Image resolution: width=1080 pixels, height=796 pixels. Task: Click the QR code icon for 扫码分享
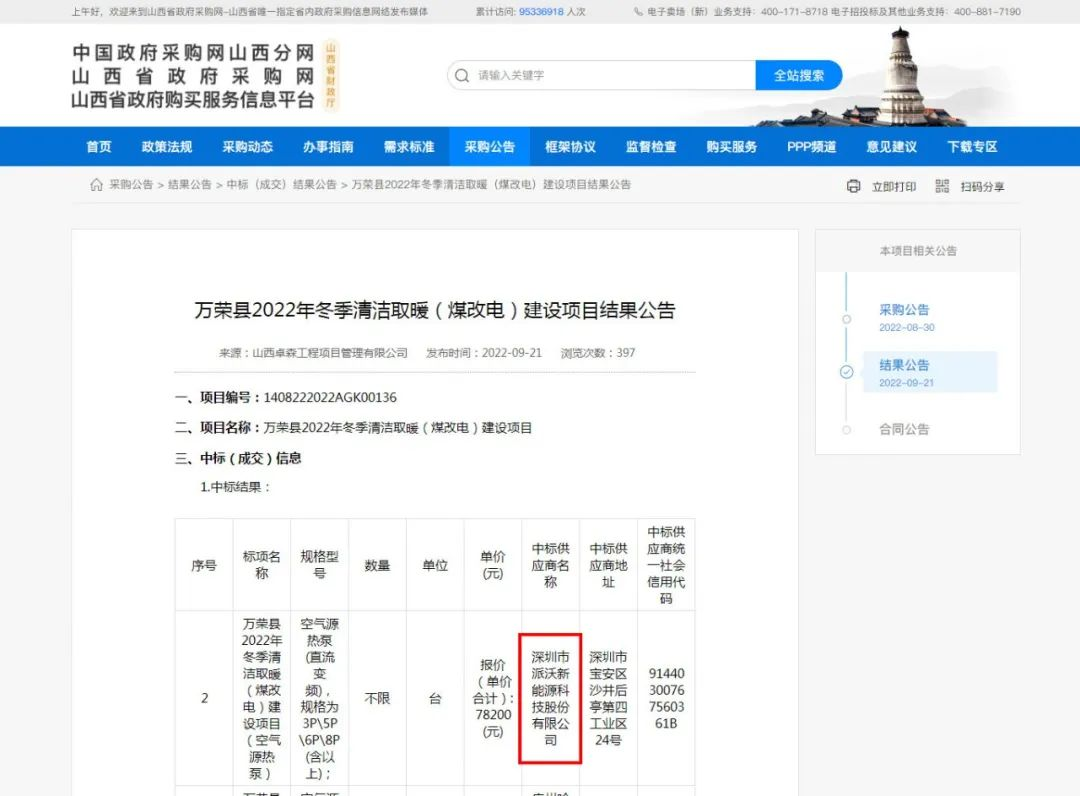tap(942, 186)
